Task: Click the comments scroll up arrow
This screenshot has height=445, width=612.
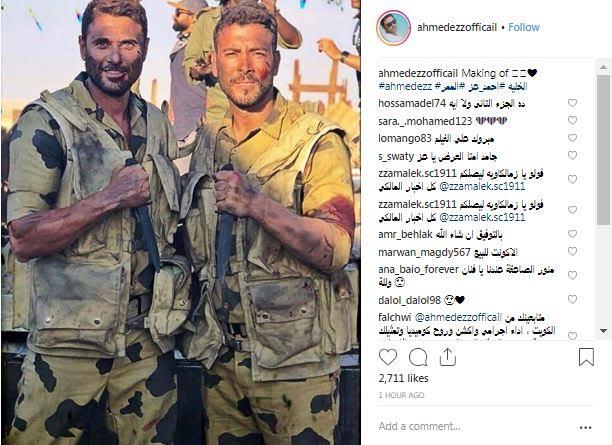Action: [x=603, y=67]
